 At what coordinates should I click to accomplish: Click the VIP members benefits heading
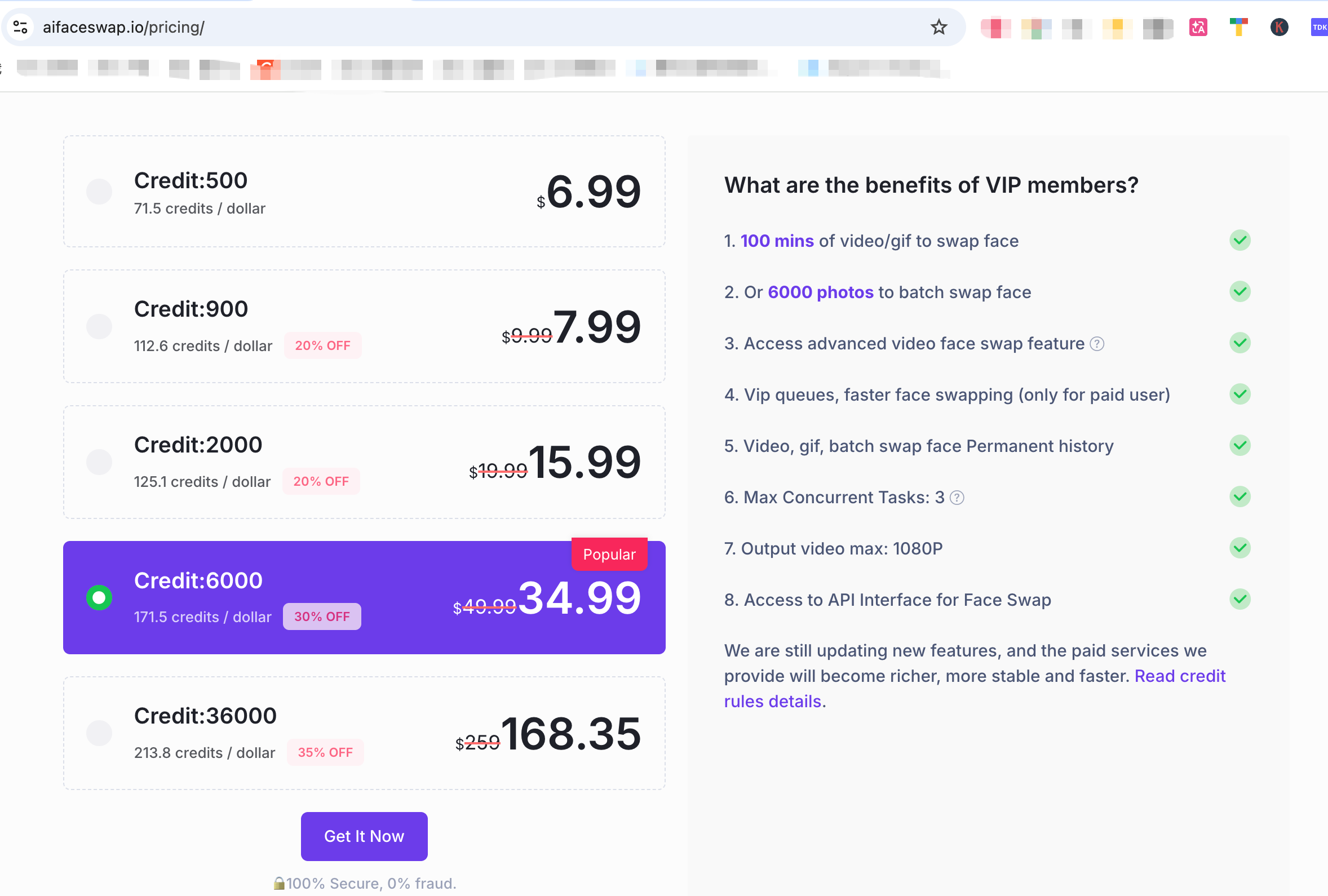tap(931, 185)
